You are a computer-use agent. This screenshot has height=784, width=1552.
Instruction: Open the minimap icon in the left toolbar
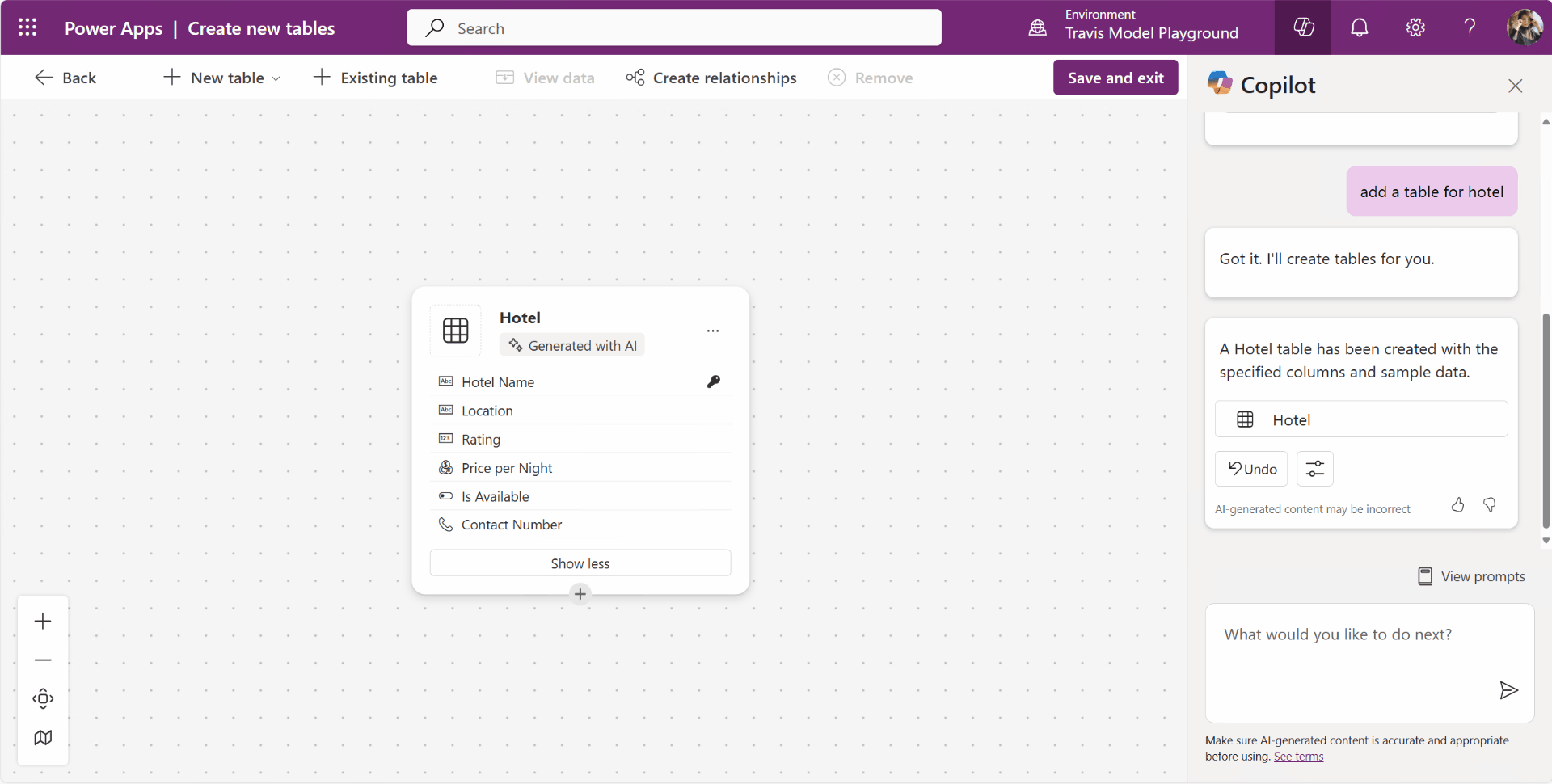[43, 737]
